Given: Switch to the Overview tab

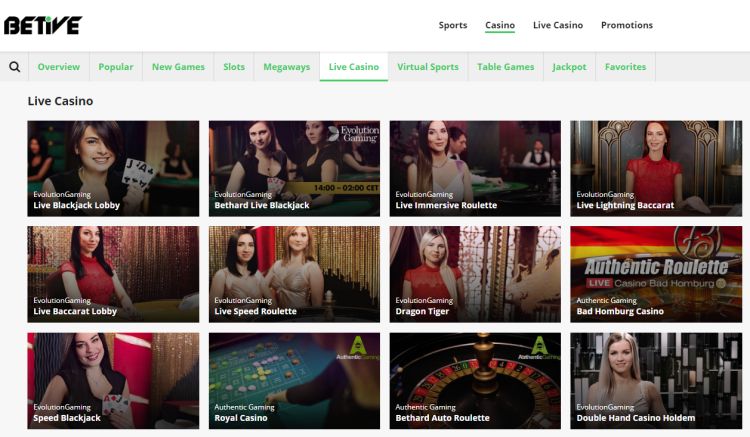Looking at the screenshot, I should 59,67.
